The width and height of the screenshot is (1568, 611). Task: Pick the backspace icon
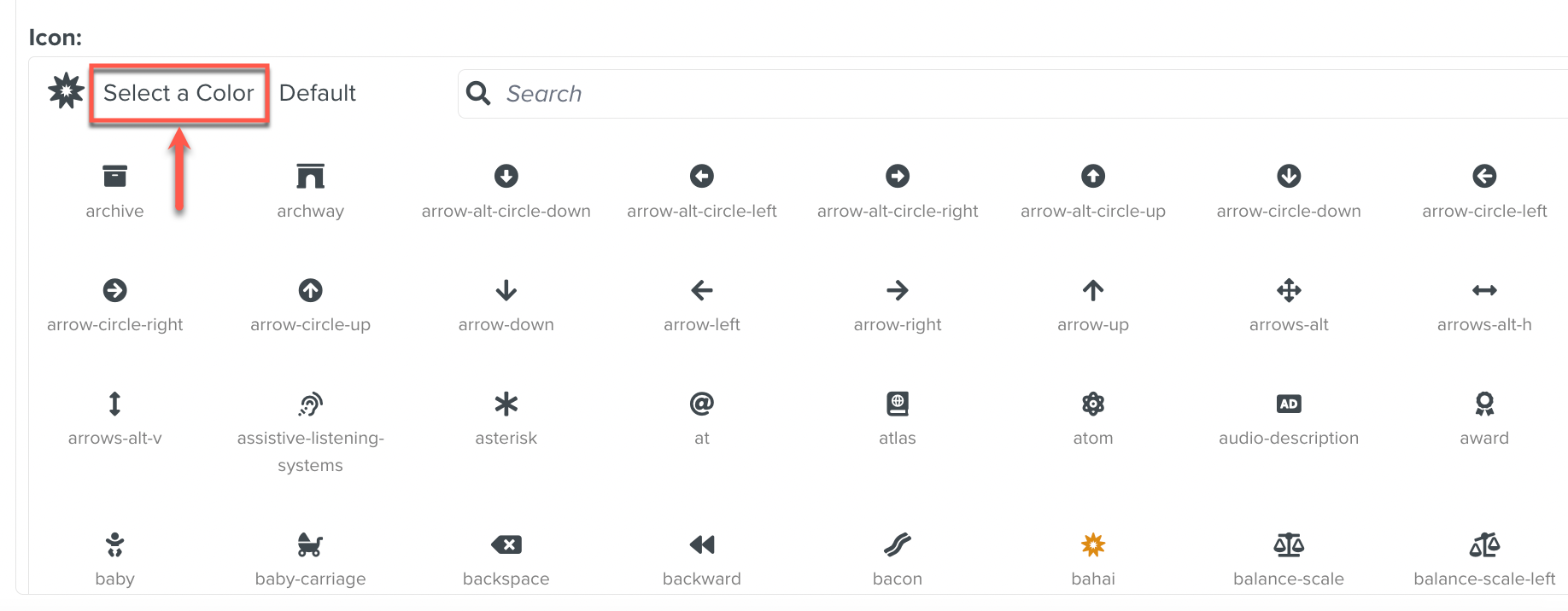[506, 544]
